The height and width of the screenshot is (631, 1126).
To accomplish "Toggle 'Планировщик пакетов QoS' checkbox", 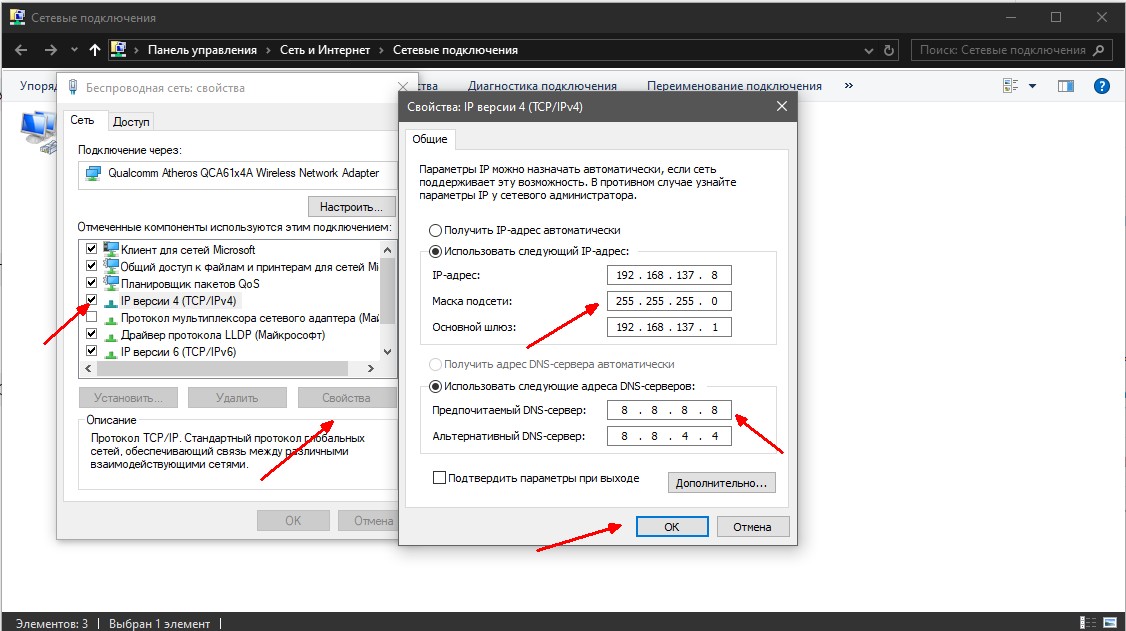I will tap(91, 283).
